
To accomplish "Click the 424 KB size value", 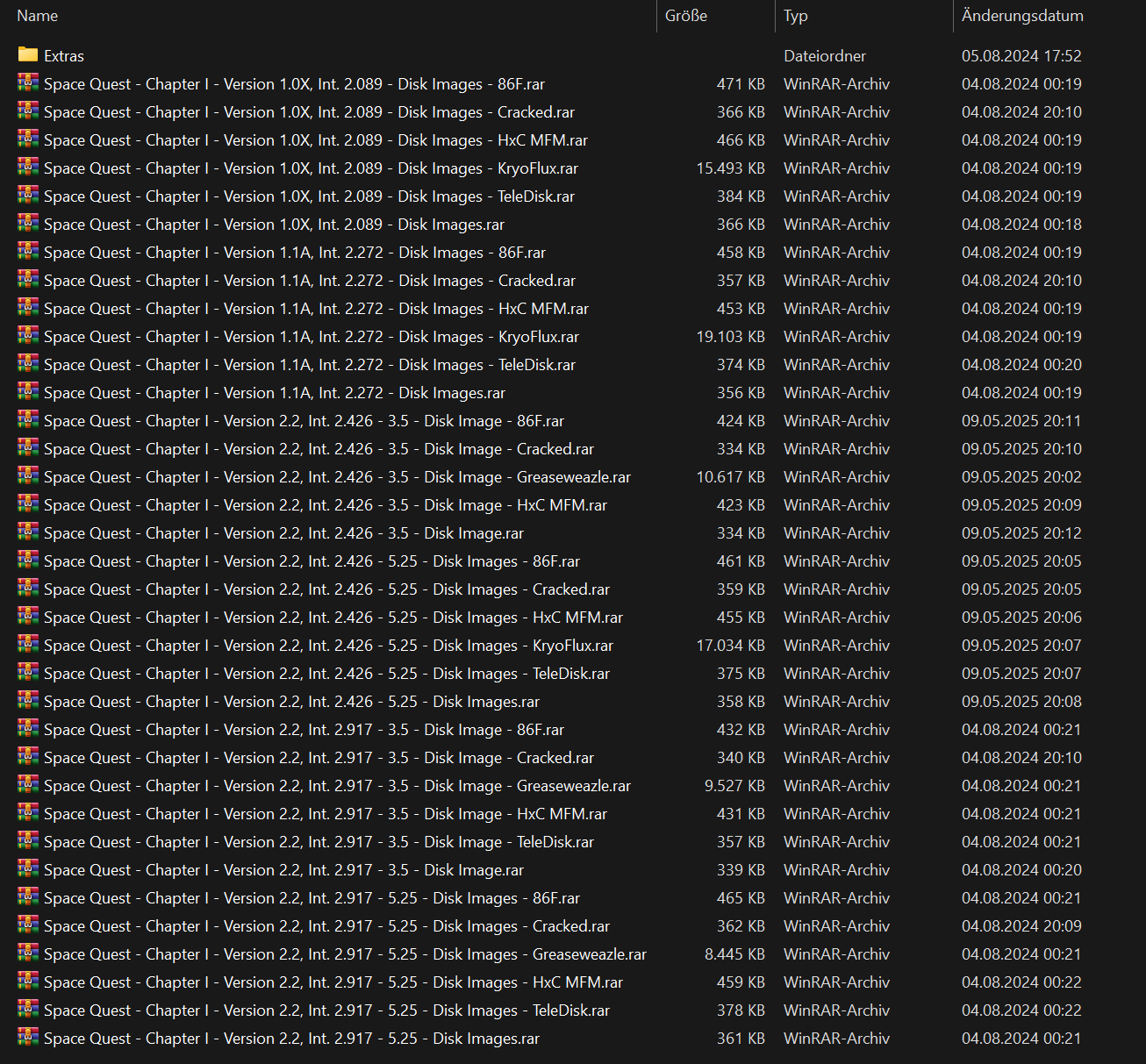I will 741,421.
